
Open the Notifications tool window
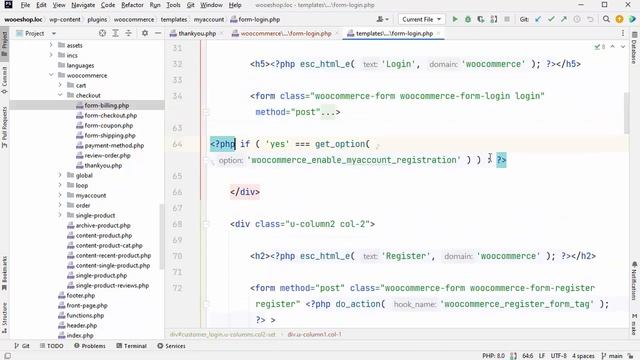[634, 281]
